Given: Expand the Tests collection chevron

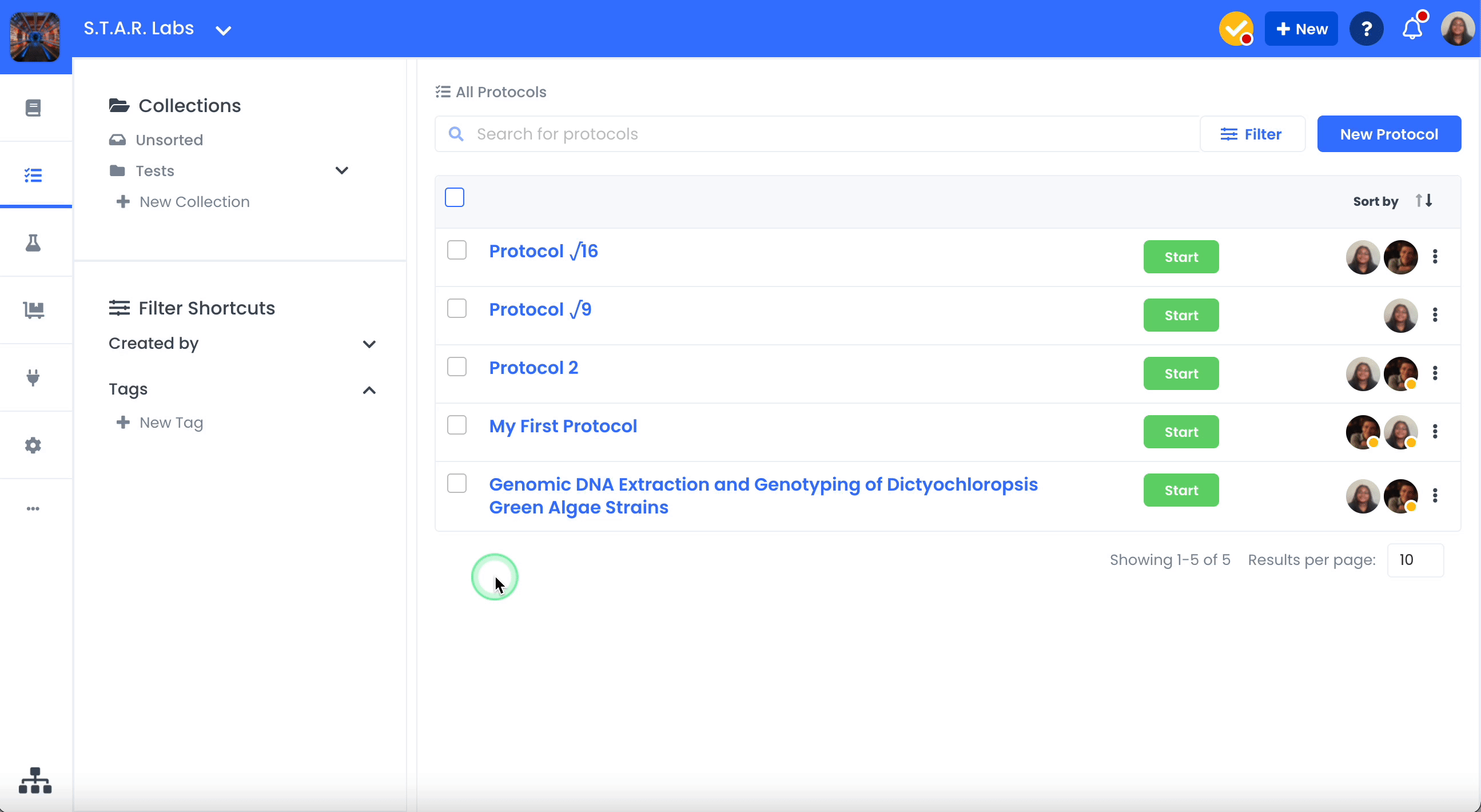Looking at the screenshot, I should click(x=341, y=170).
